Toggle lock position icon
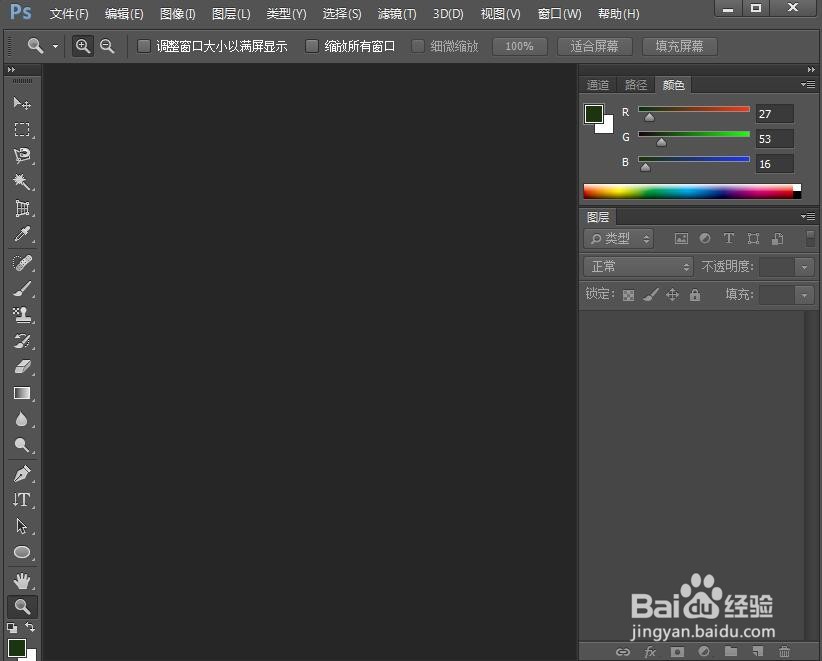This screenshot has height=661, width=822. [x=673, y=295]
